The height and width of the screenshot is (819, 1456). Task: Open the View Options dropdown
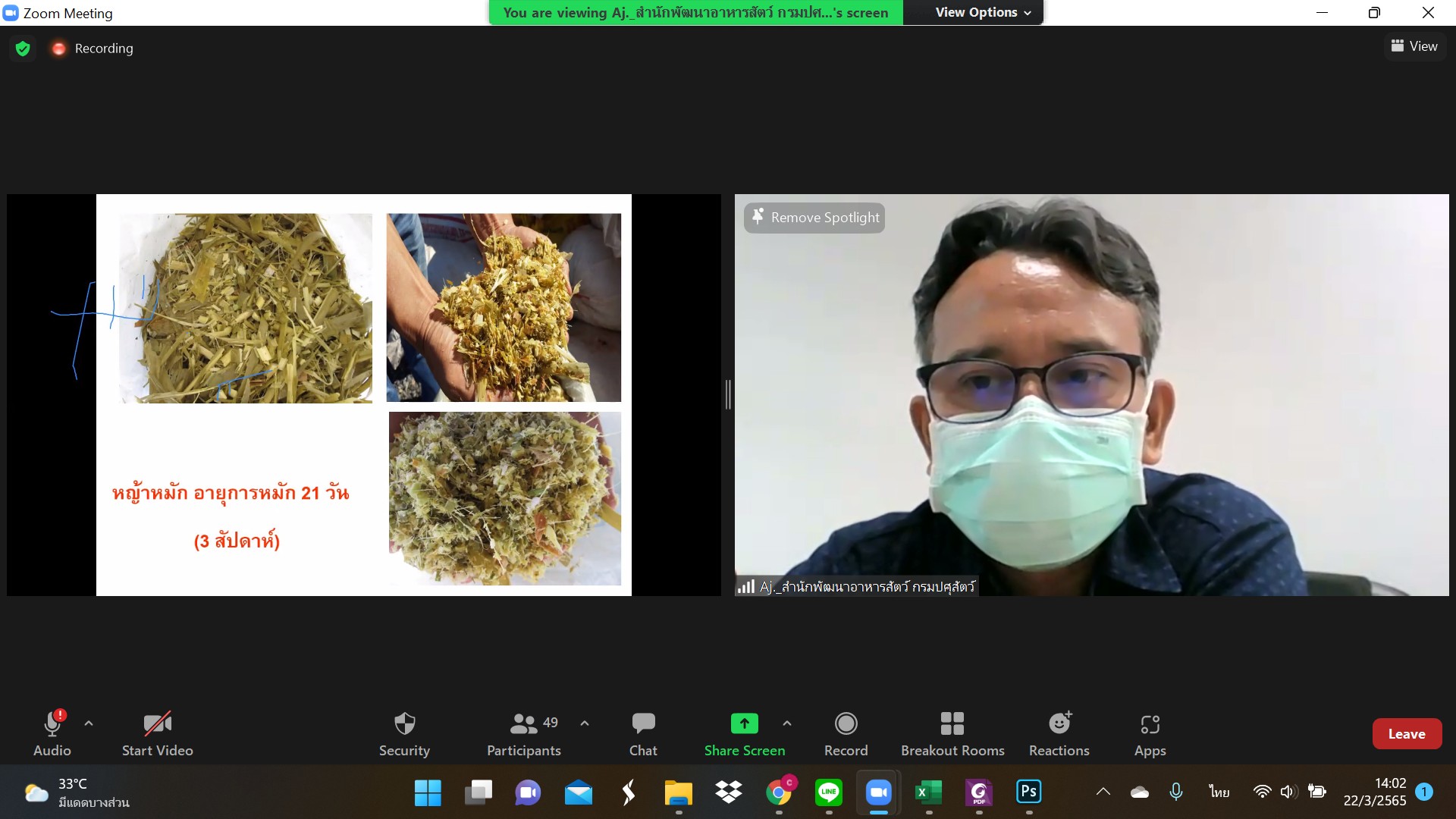tap(983, 12)
